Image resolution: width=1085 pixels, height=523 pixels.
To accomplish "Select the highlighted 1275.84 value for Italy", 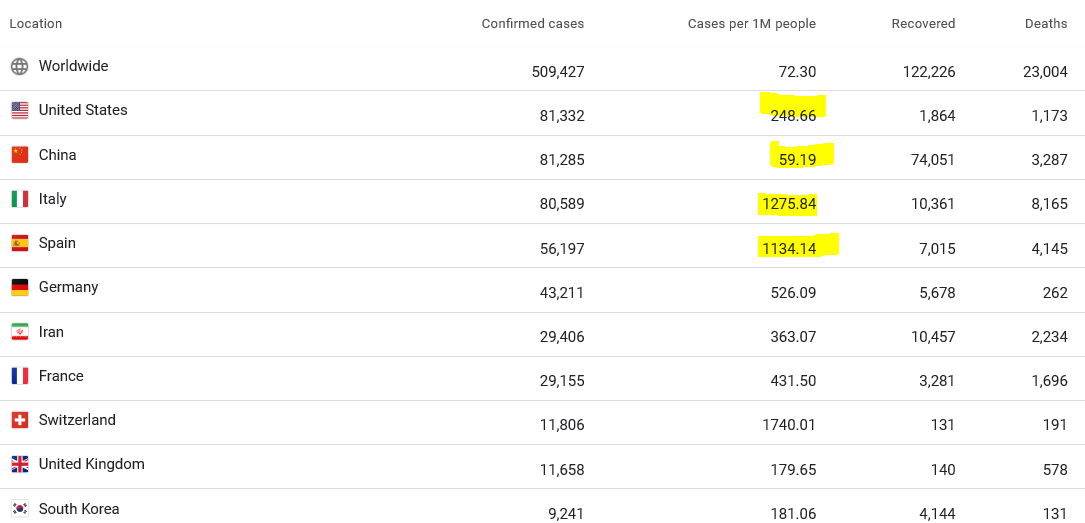I will point(788,204).
